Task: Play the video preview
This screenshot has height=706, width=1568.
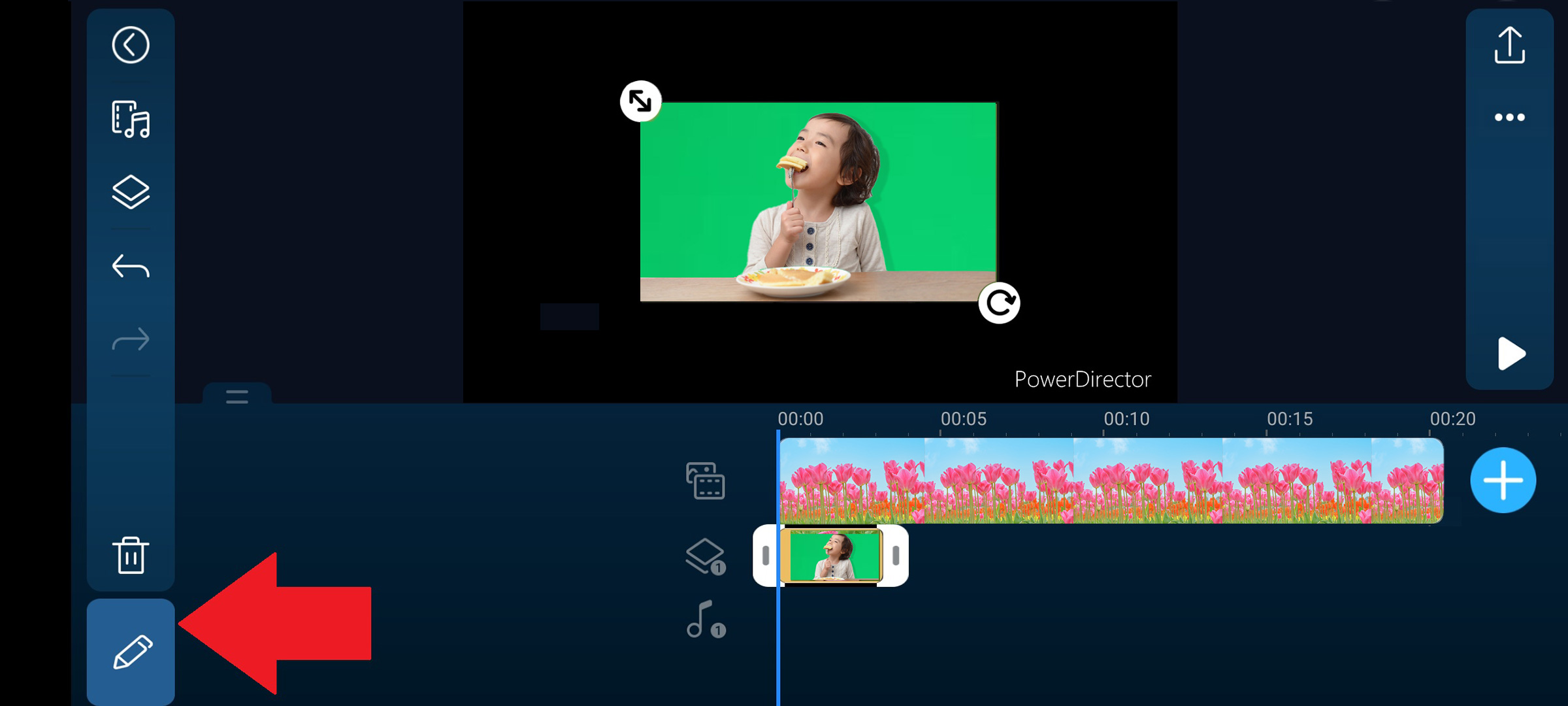Action: tap(1511, 354)
